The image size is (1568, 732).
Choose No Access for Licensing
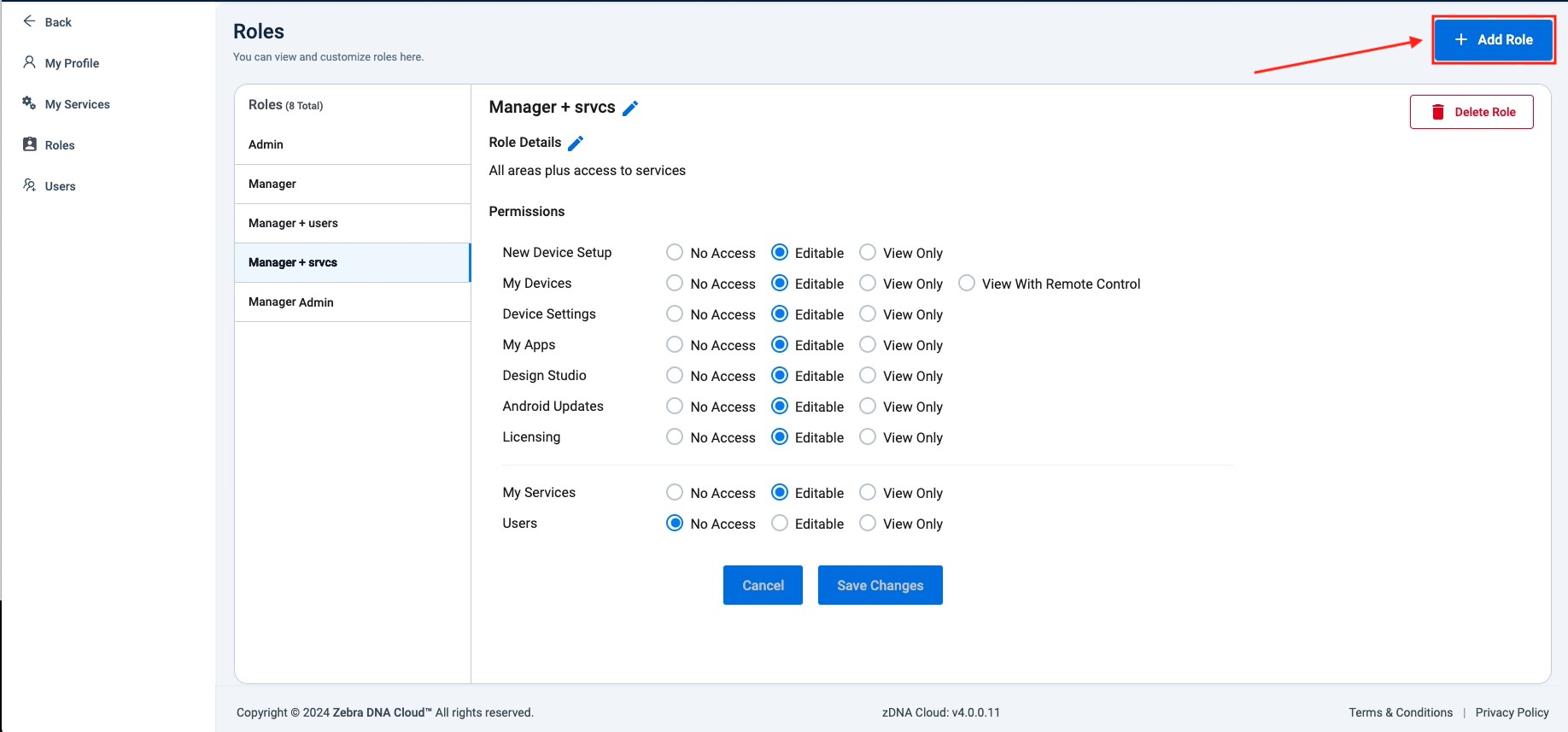pyautogui.click(x=675, y=437)
